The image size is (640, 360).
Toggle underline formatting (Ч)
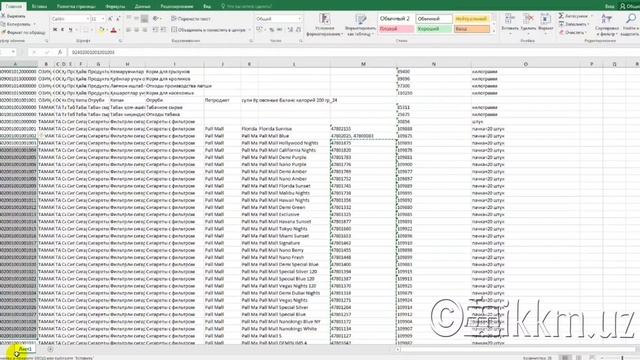tap(71, 30)
